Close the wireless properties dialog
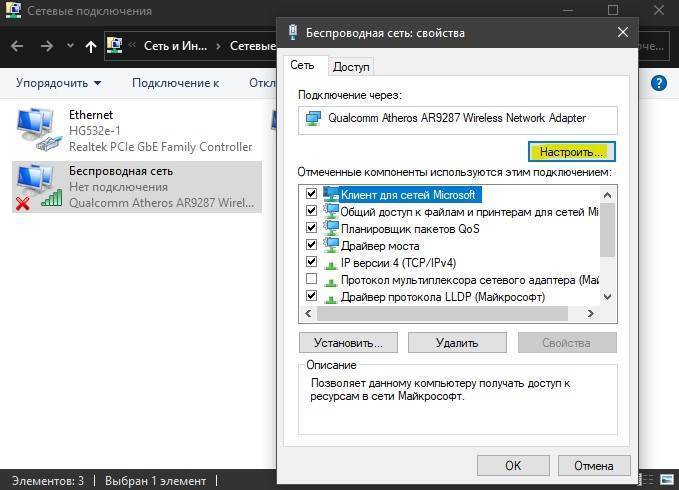Viewport: 679px width, 490px height. coord(623,32)
